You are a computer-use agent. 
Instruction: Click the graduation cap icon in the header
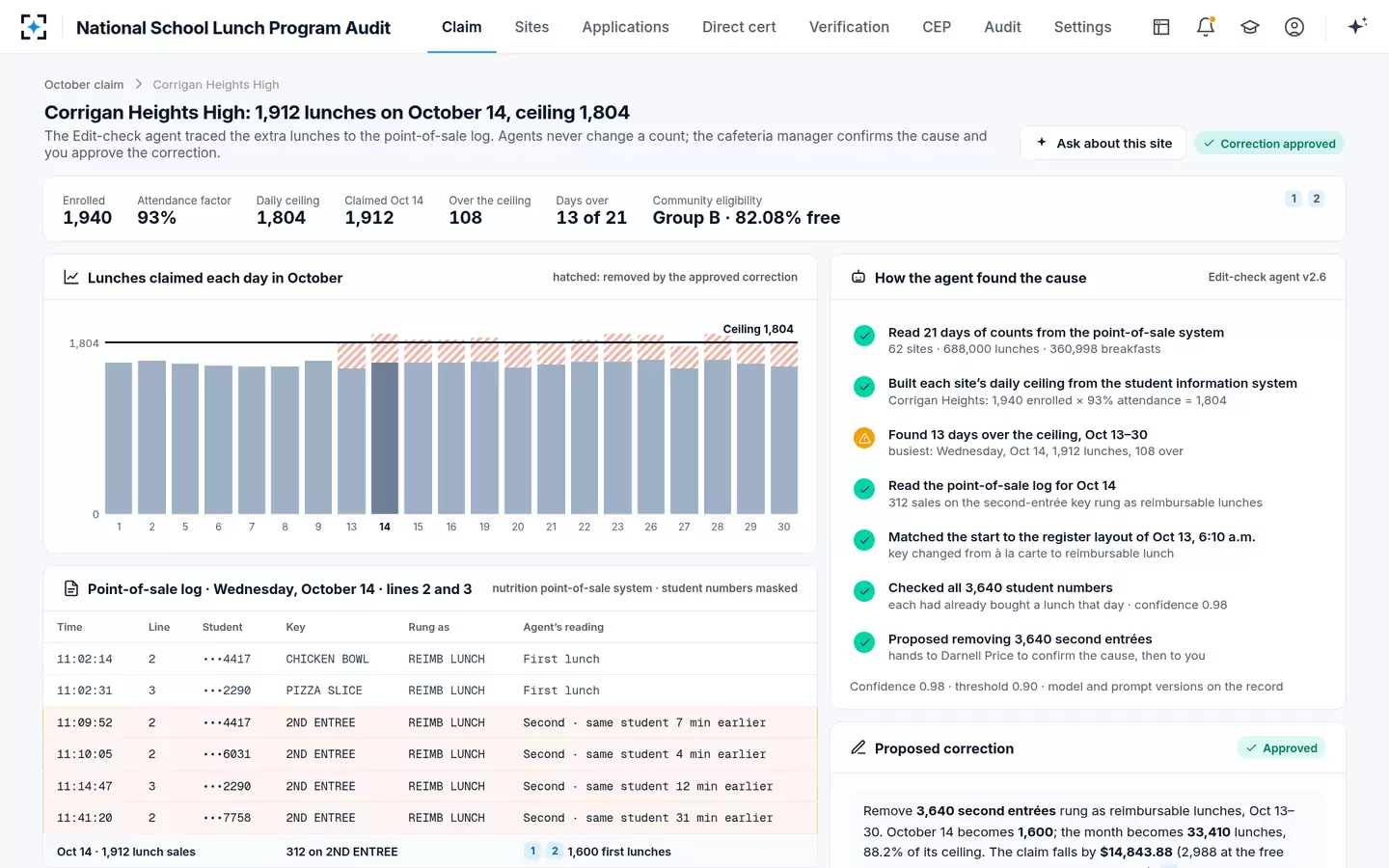click(x=1250, y=27)
